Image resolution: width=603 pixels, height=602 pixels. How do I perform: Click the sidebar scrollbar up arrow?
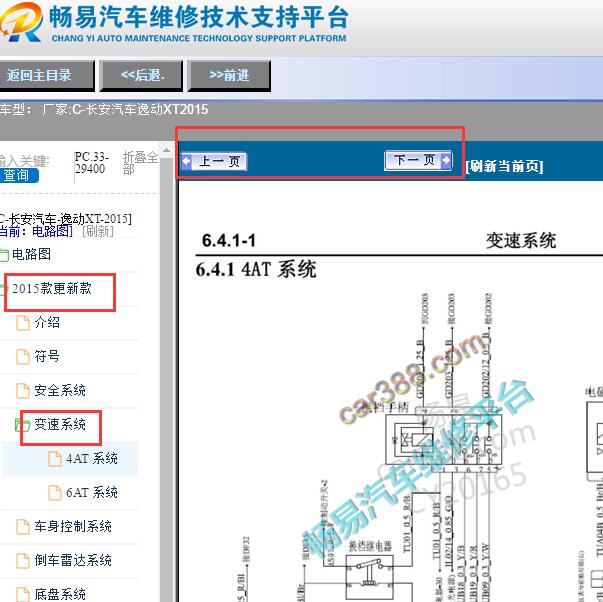coord(166,150)
